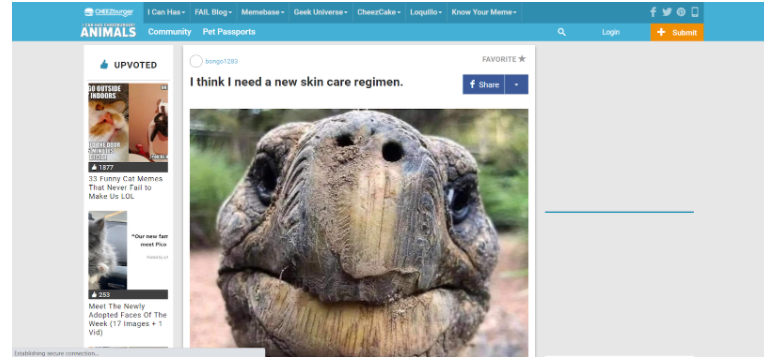
Task: Open search with the magnifier icon
Action: tap(562, 32)
